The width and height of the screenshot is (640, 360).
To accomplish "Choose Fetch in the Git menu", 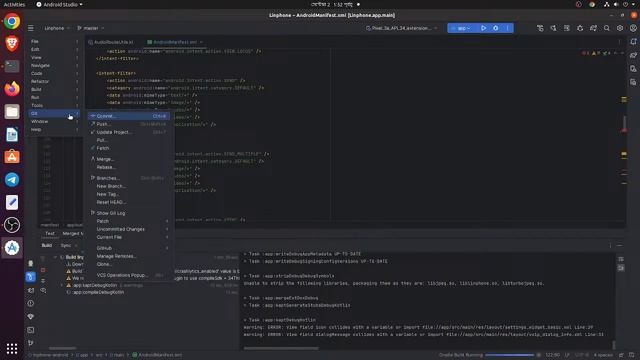I will tap(129, 148).
